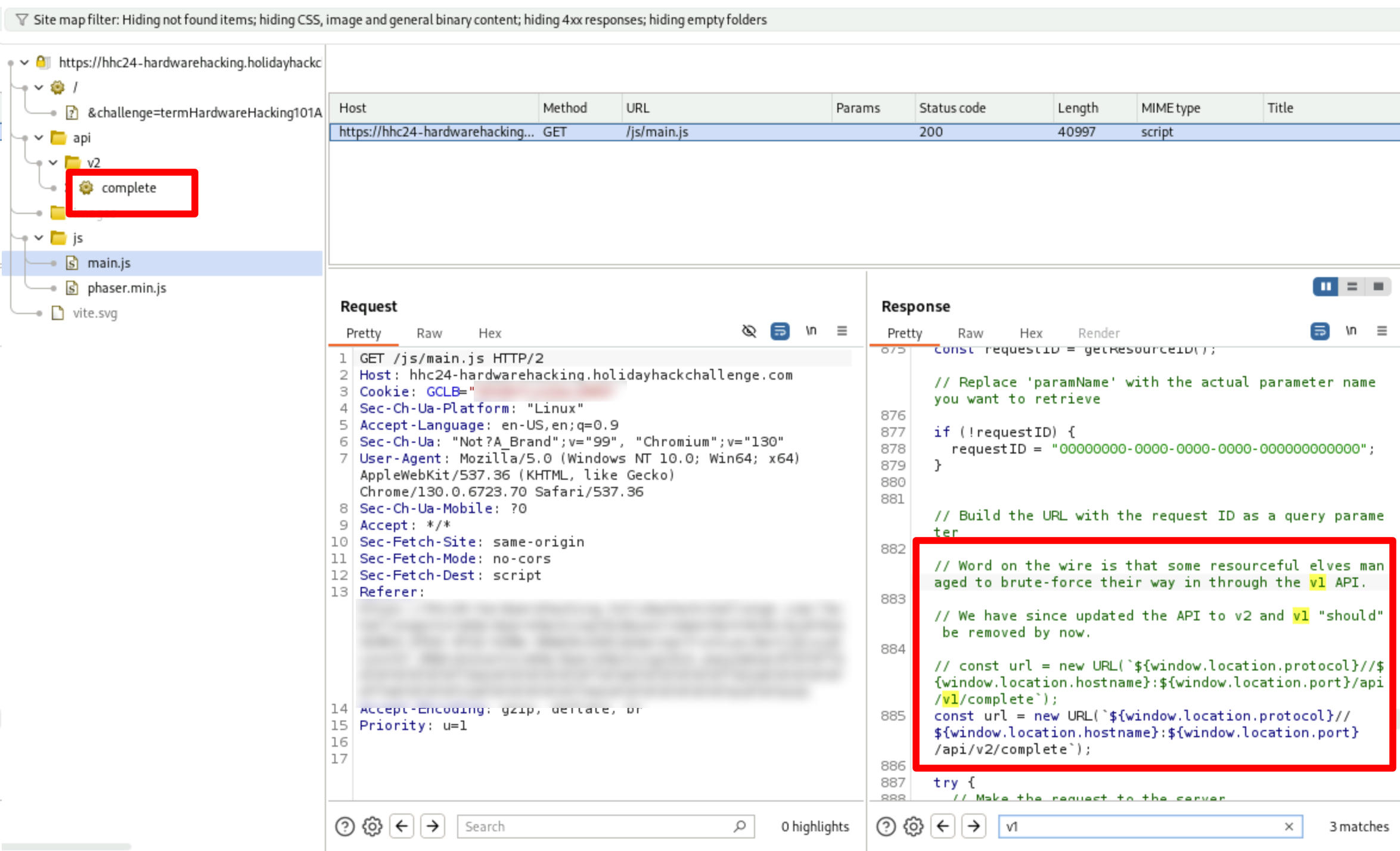Open the Hex tab in Request panel
This screenshot has height=851, width=1400.
click(x=489, y=333)
